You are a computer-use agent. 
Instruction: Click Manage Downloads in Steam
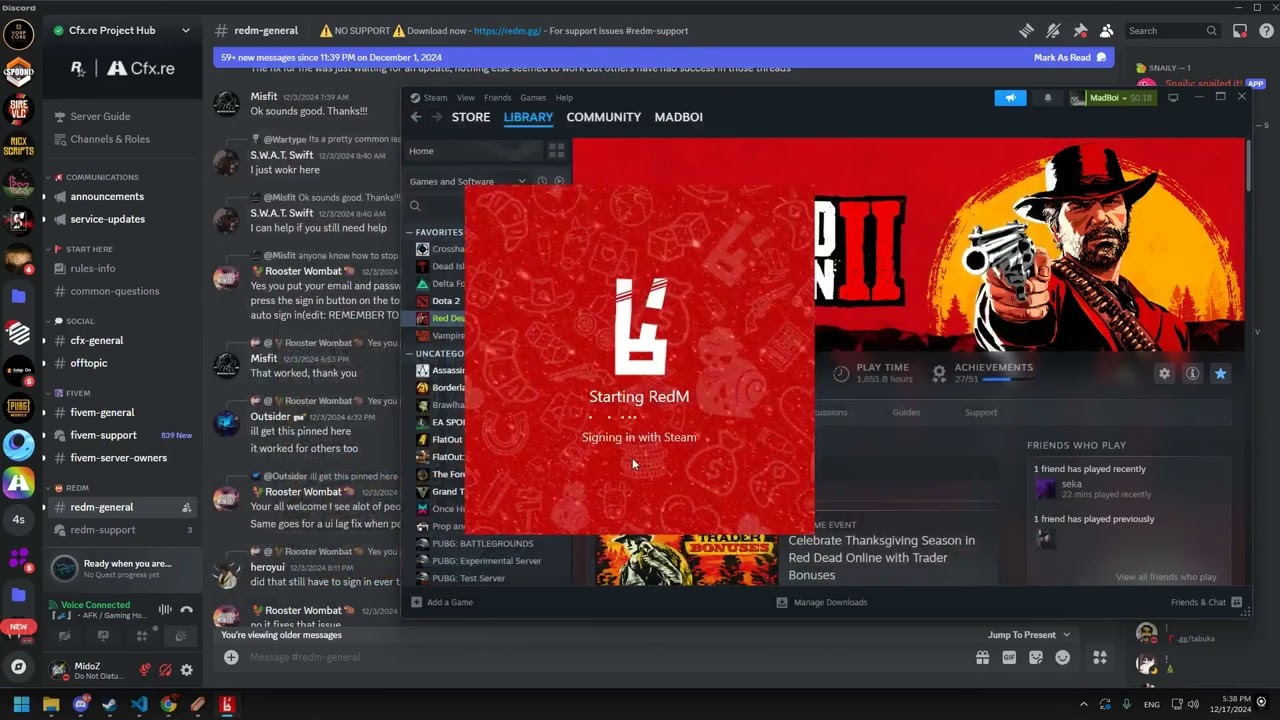point(822,602)
